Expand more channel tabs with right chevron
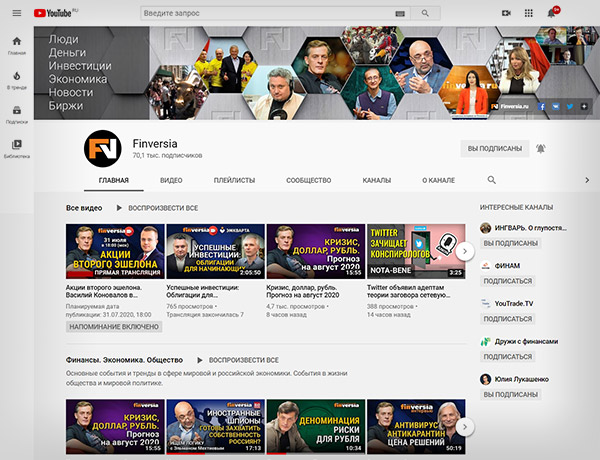This screenshot has height=460, width=600. tap(587, 180)
